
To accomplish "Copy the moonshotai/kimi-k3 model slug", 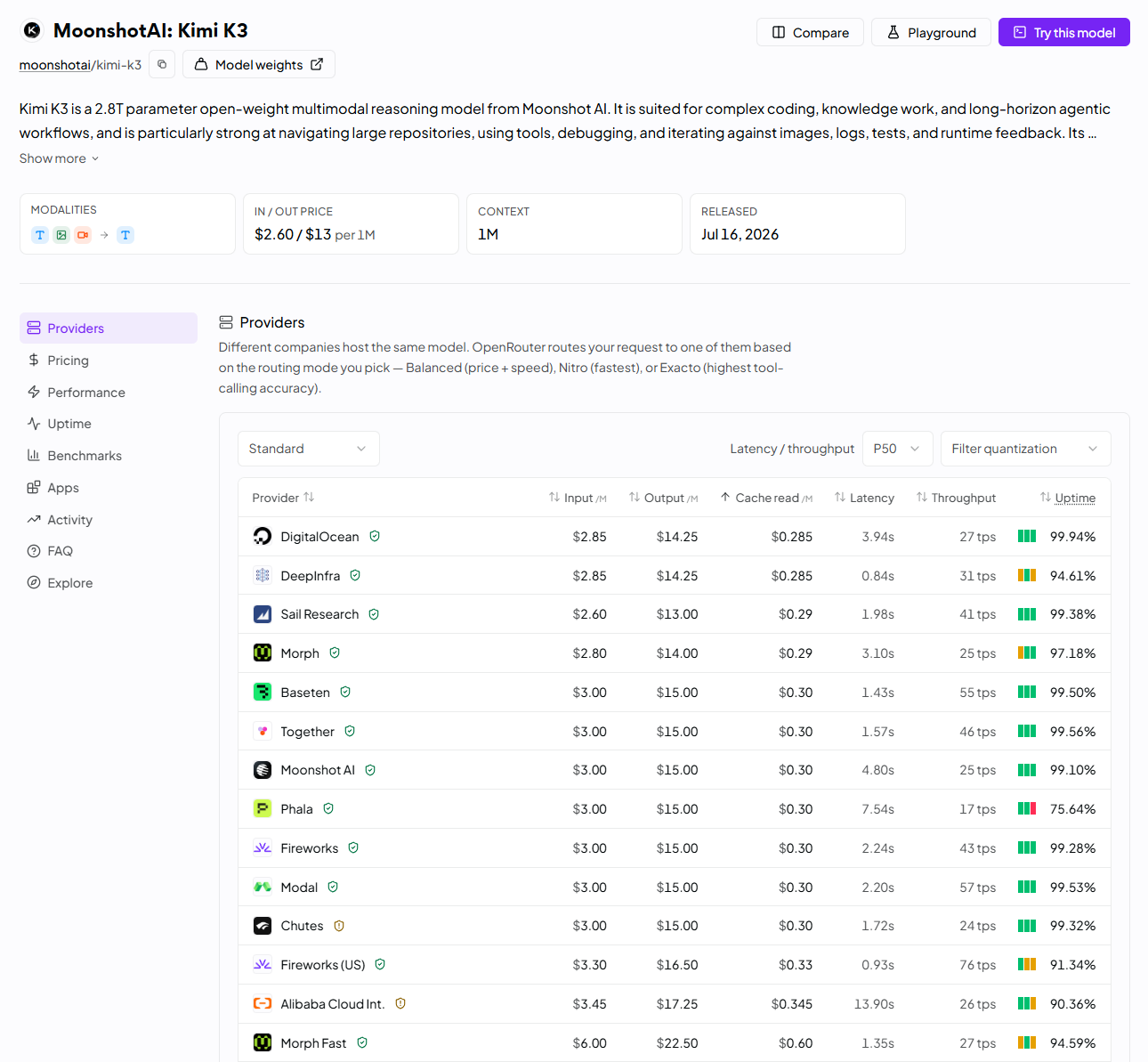I will pyautogui.click(x=162, y=65).
